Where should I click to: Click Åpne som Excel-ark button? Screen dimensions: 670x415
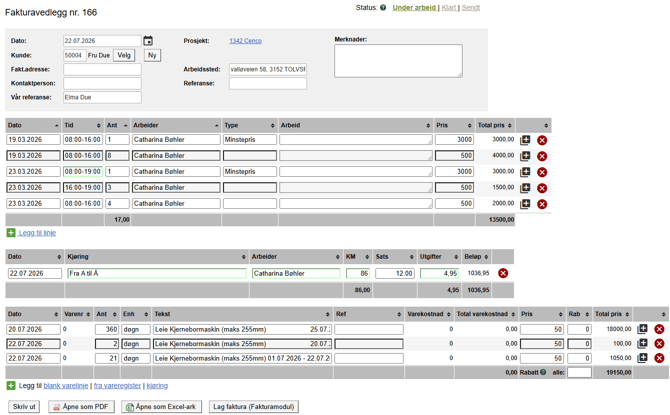[x=162, y=406]
